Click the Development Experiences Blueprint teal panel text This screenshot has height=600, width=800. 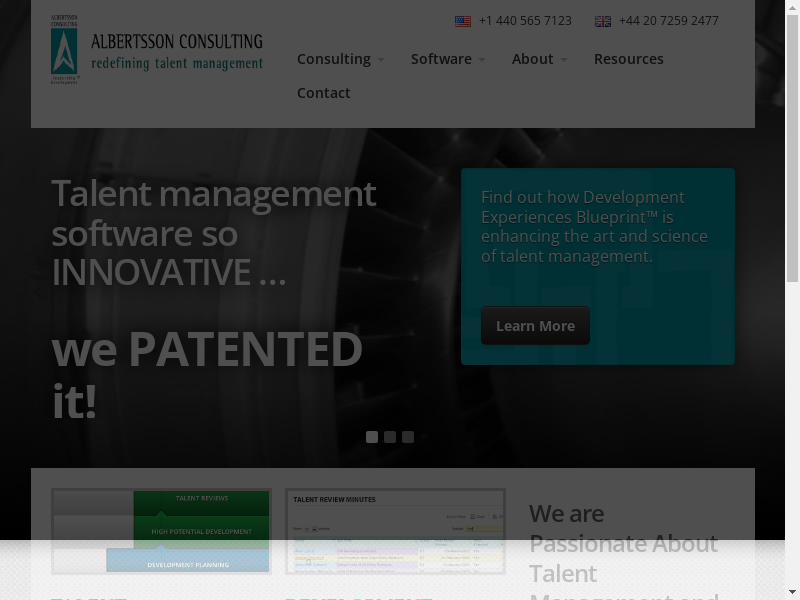pos(594,226)
